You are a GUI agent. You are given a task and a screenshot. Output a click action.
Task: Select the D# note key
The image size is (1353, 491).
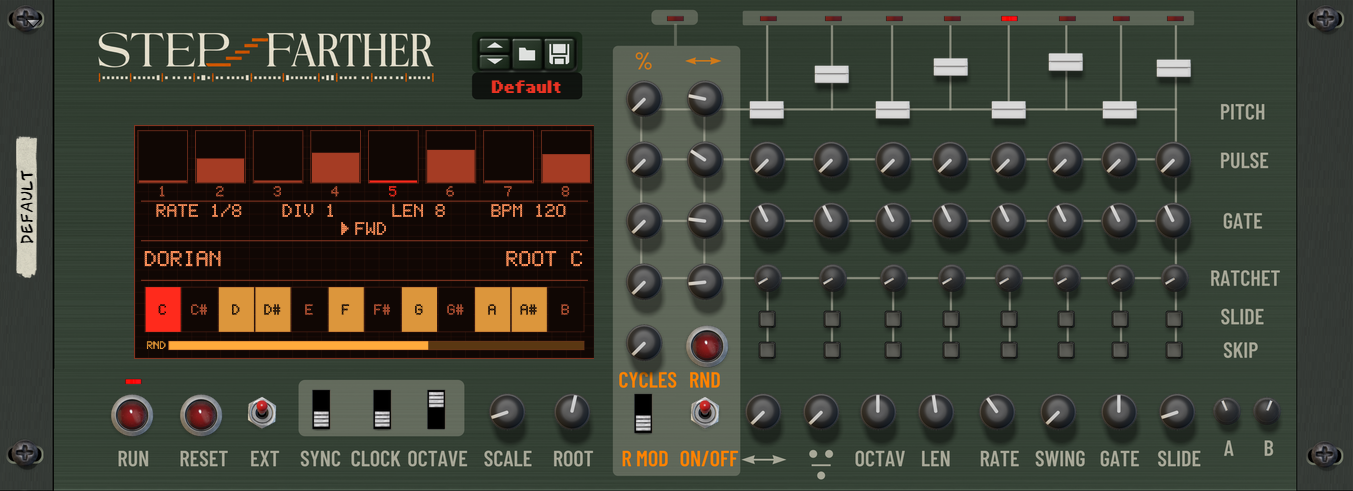pyautogui.click(x=272, y=309)
